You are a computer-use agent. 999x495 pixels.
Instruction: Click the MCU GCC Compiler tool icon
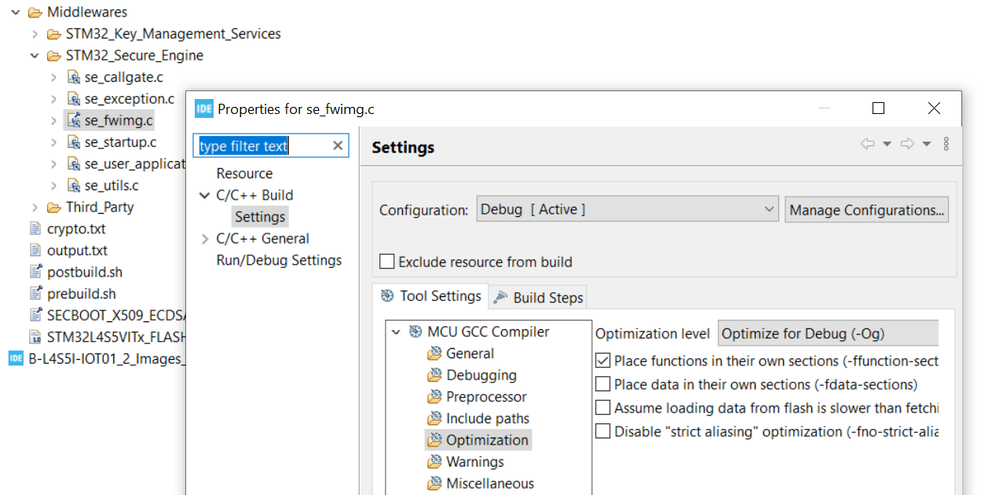tap(415, 332)
